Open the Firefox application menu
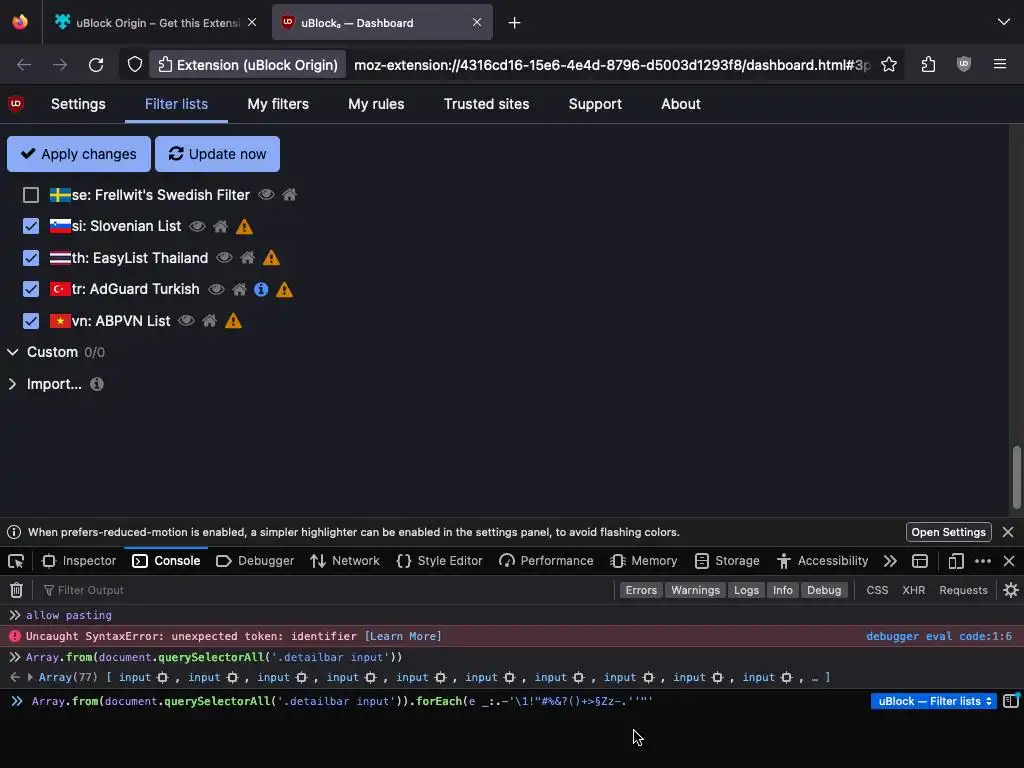 click(1000, 64)
